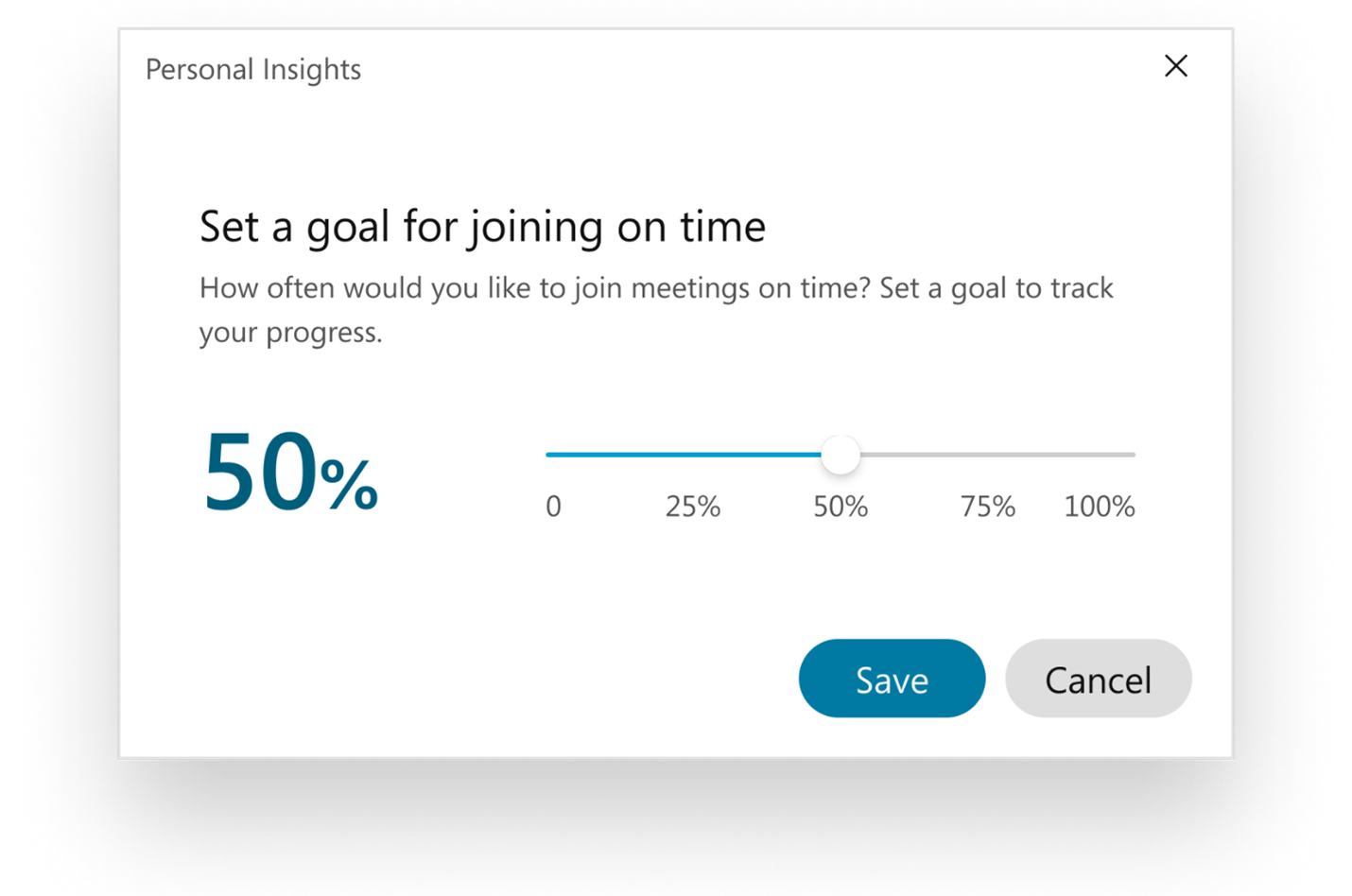
Task: Click the small percent sign beside the large 50
Action: pyautogui.click(x=349, y=485)
